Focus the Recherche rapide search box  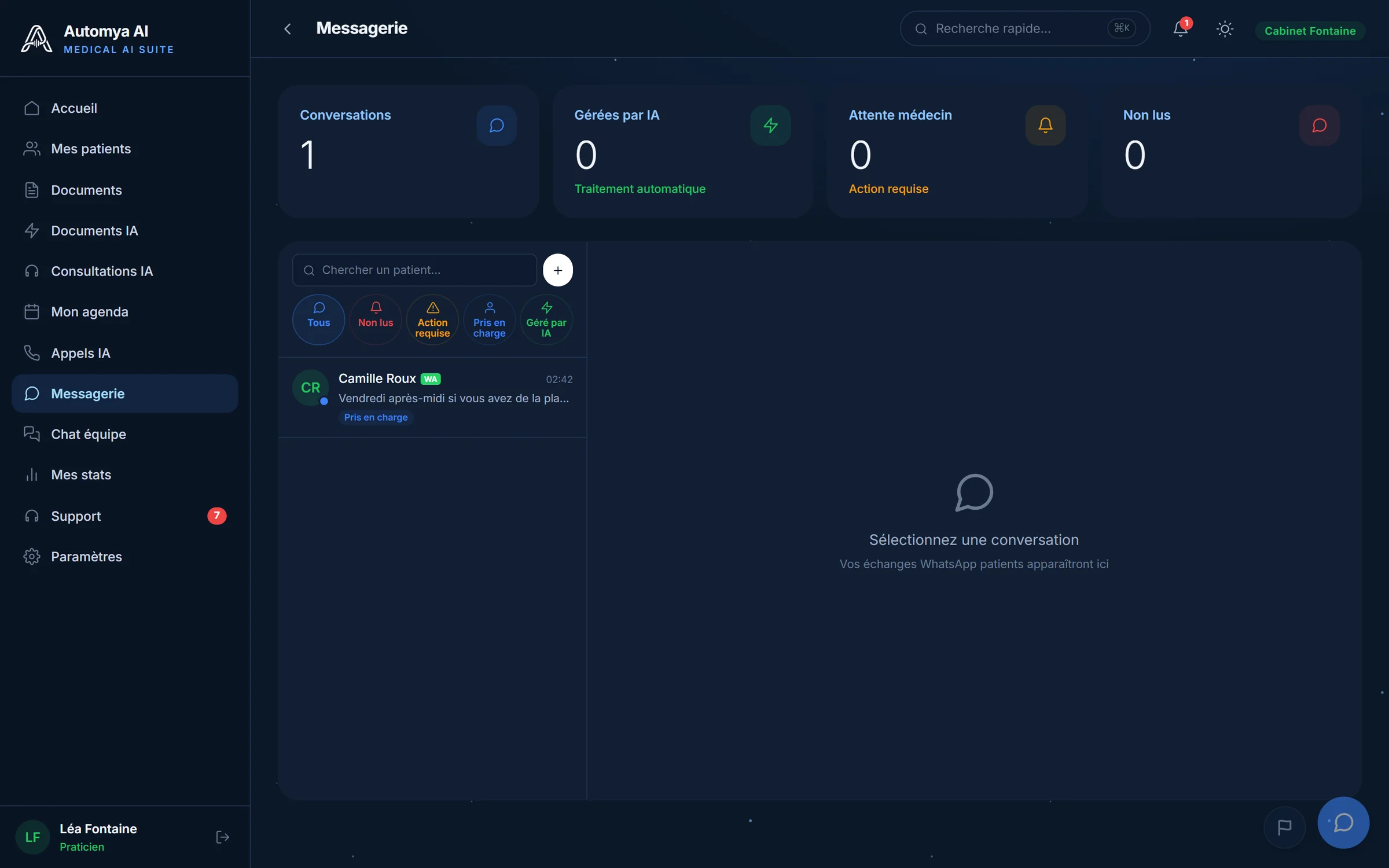[1024, 28]
